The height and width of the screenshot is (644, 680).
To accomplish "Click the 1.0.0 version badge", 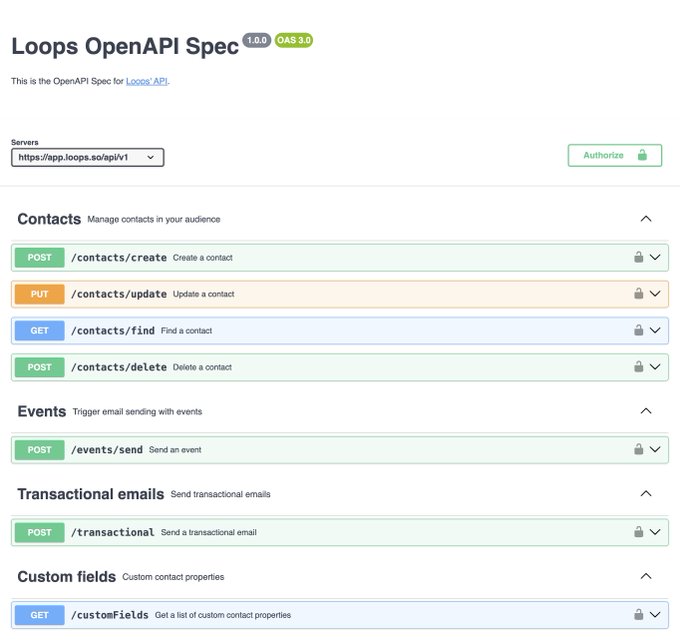I will 257,40.
